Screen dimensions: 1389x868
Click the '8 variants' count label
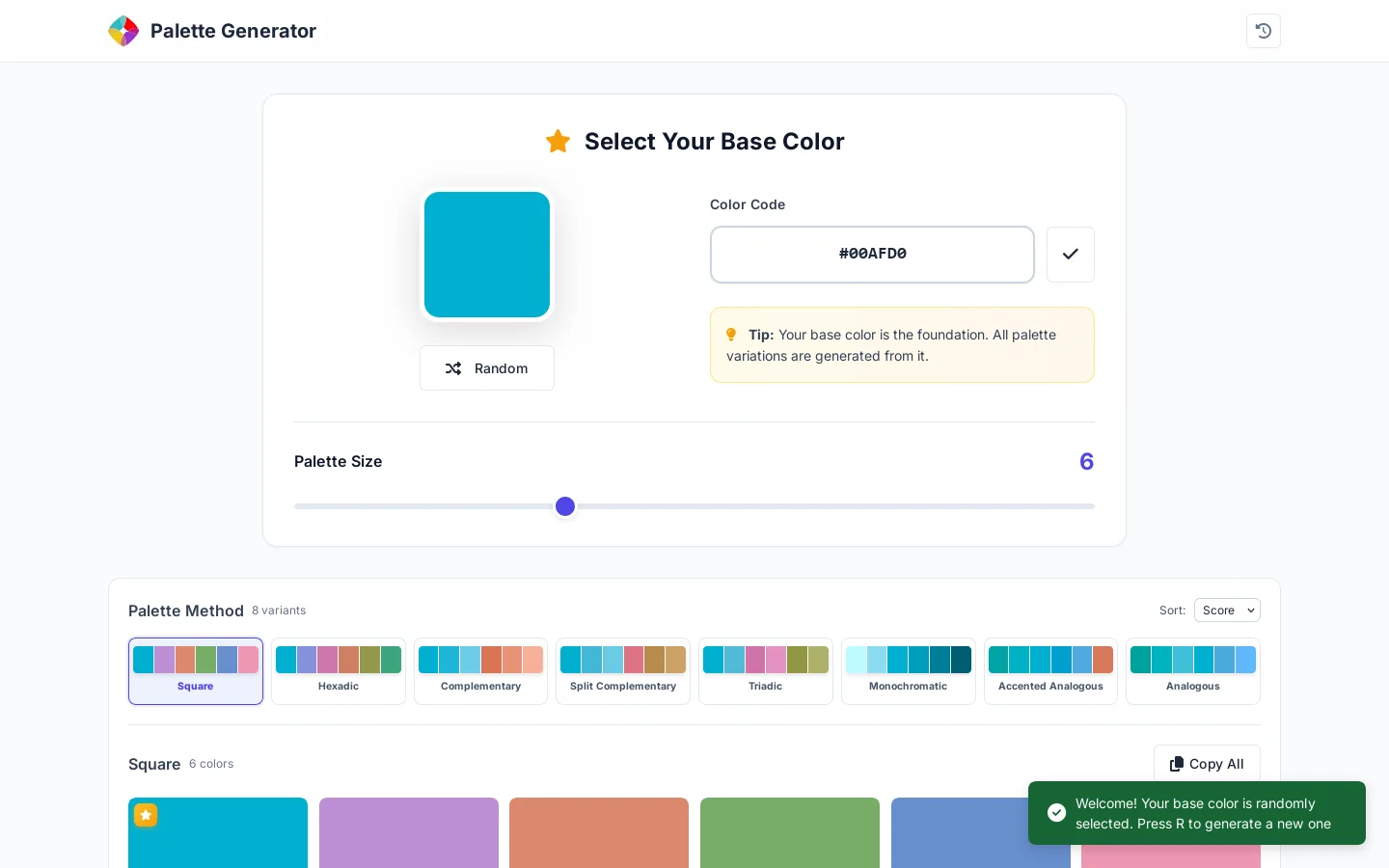[x=279, y=610]
